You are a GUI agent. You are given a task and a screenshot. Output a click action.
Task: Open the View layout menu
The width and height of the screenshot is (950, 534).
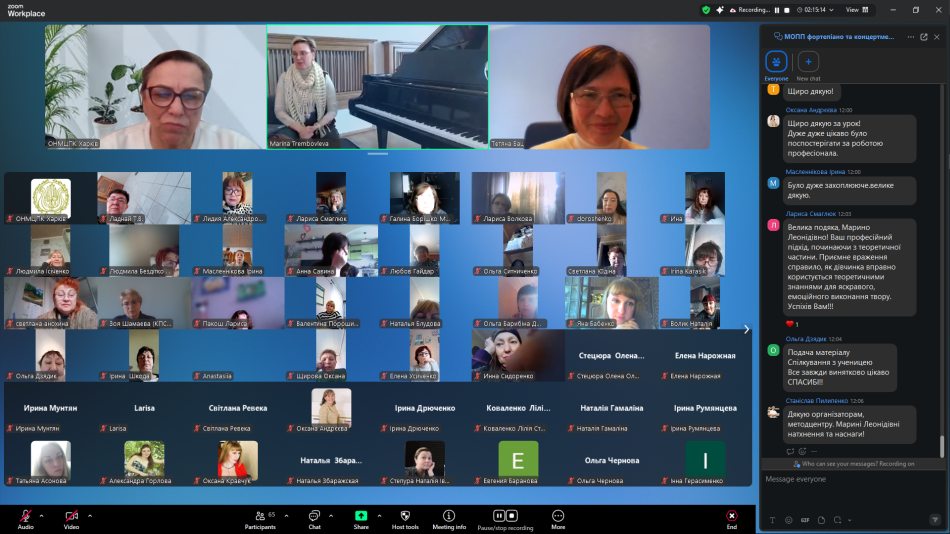click(x=855, y=10)
